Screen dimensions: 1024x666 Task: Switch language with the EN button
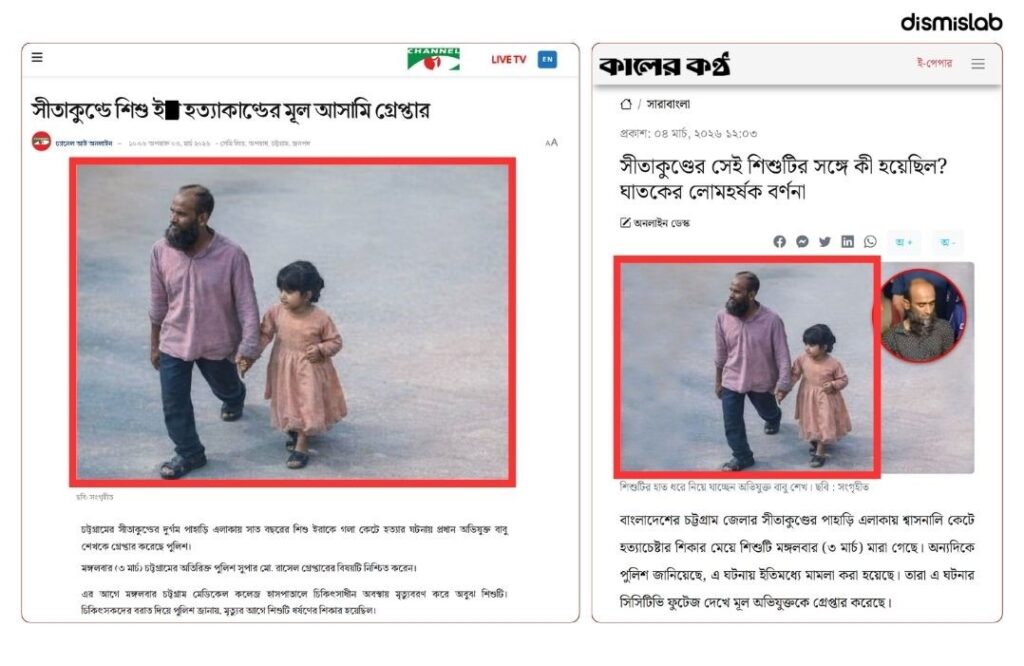547,59
